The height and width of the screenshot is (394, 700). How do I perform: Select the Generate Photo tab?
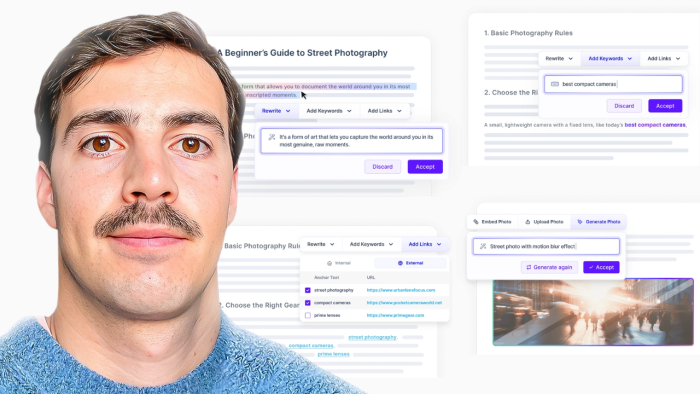click(599, 222)
